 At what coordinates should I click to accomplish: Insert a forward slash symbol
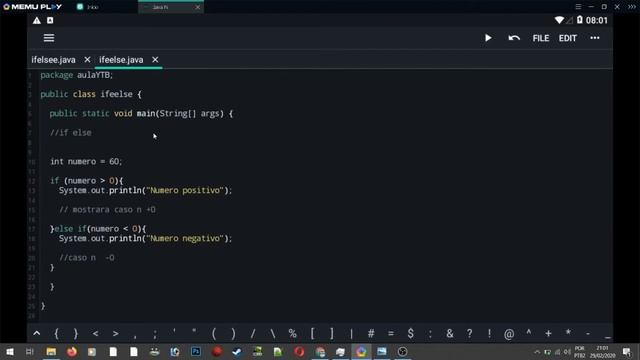(x=253, y=333)
